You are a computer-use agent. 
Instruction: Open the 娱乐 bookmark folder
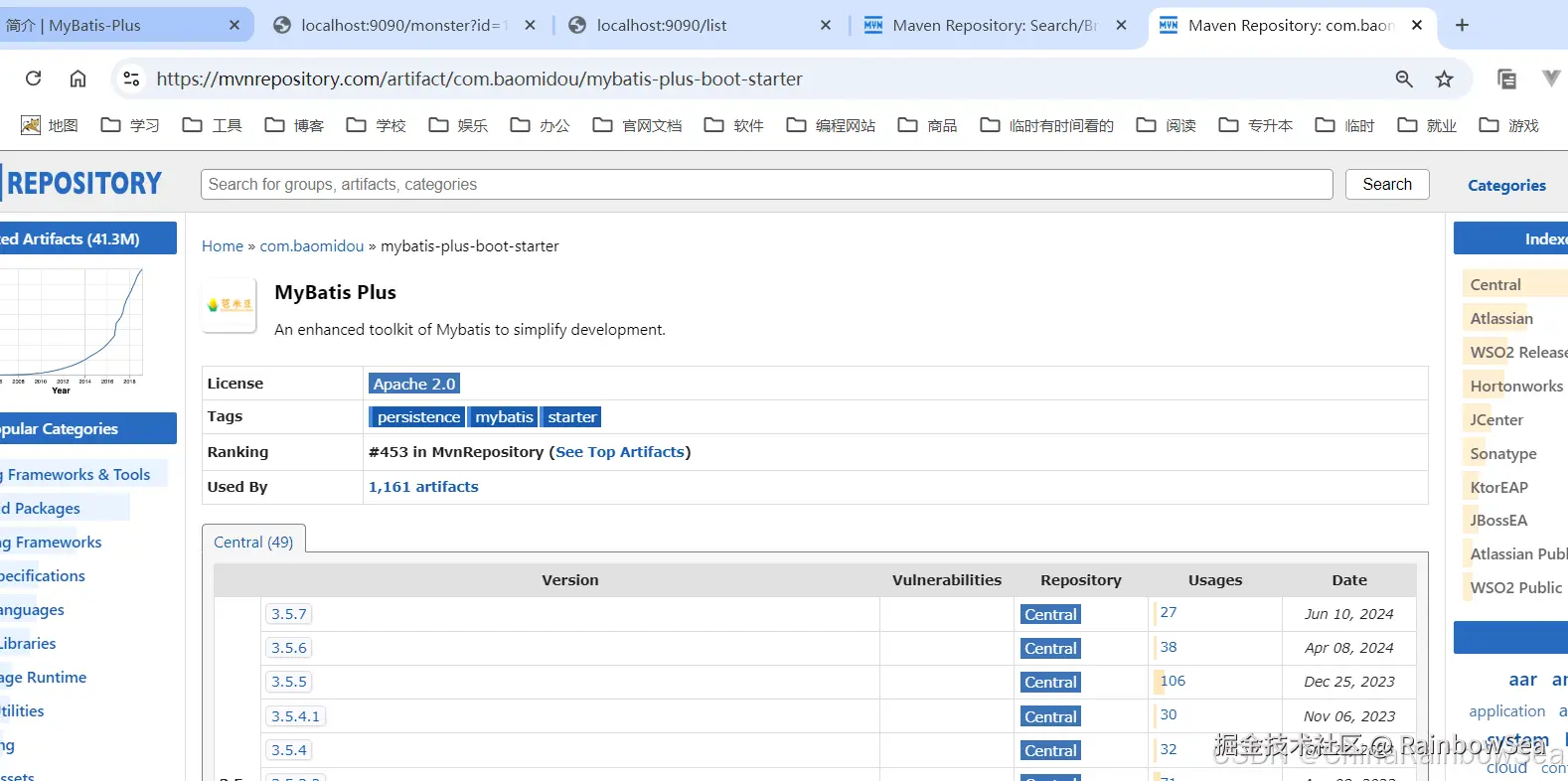tap(458, 125)
